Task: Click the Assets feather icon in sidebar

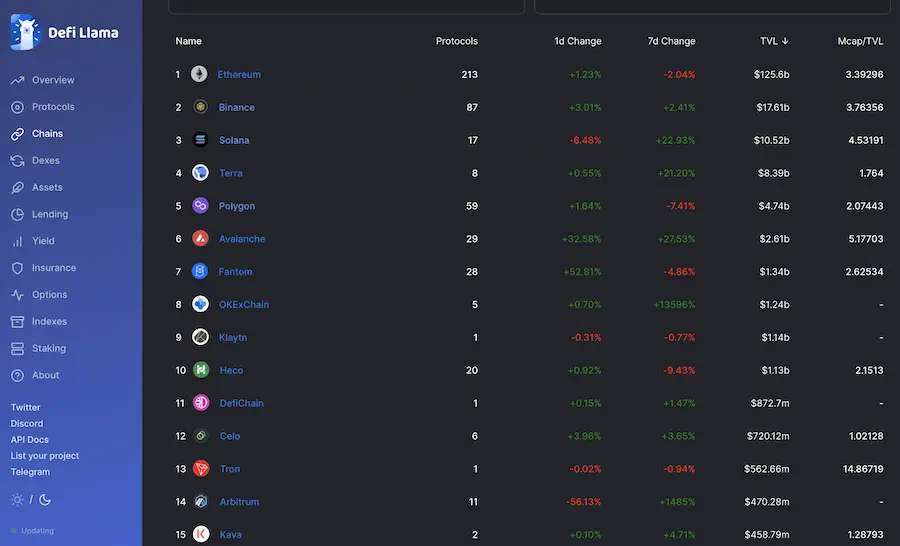Action: click(17, 188)
